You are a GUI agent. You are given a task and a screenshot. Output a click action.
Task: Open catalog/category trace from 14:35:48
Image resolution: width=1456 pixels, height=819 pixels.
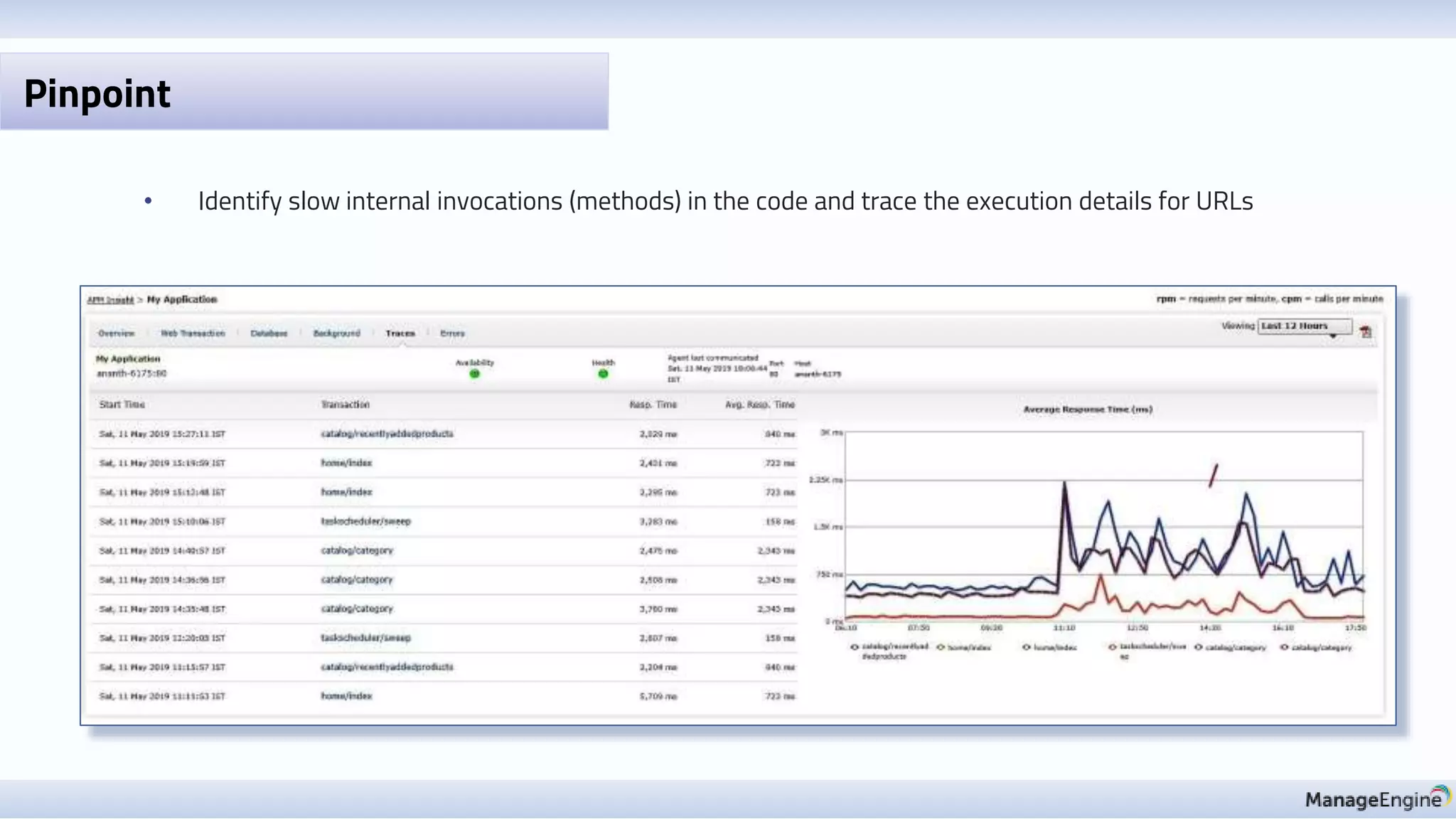[357, 609]
